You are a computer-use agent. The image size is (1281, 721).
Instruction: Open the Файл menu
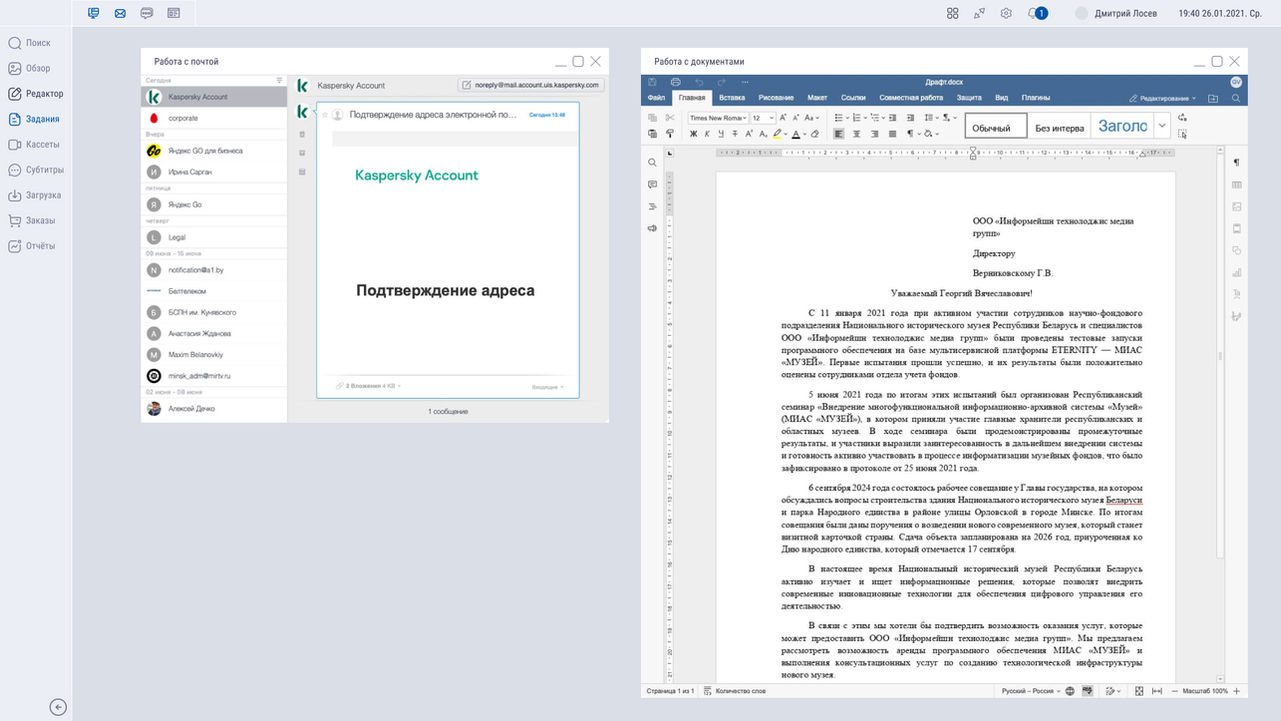pos(656,98)
